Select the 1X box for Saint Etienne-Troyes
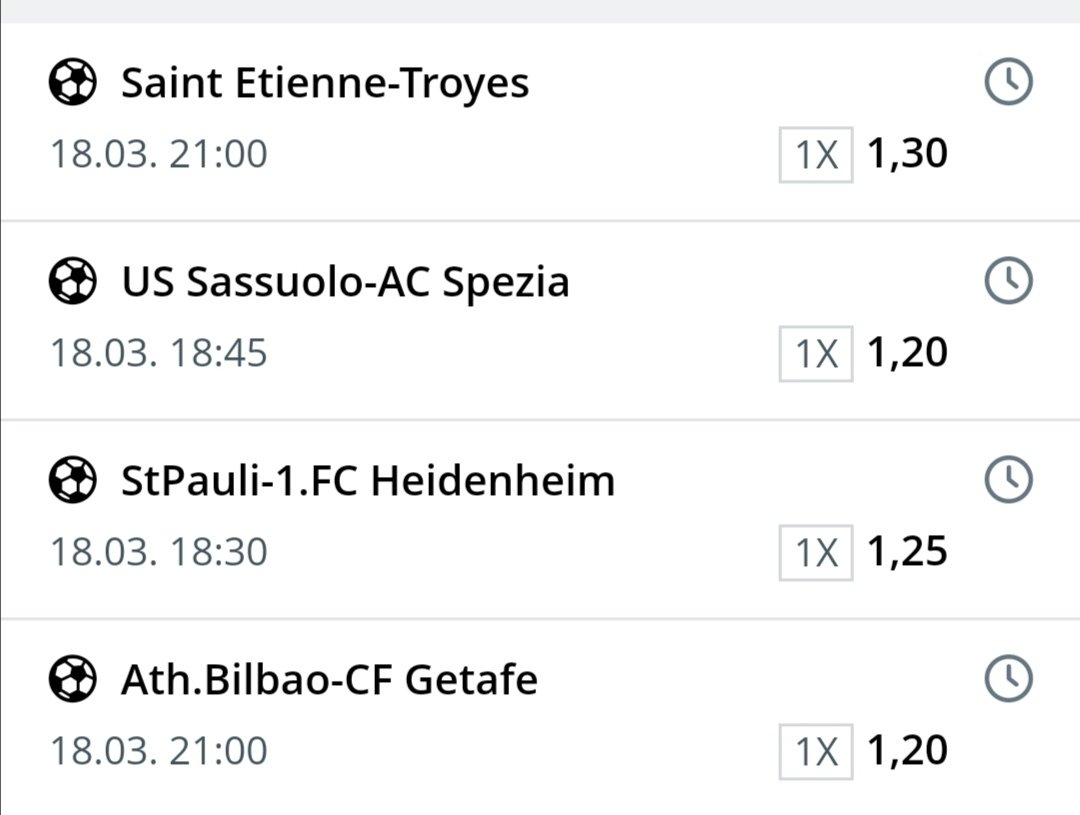This screenshot has width=1080, height=815. click(x=816, y=155)
